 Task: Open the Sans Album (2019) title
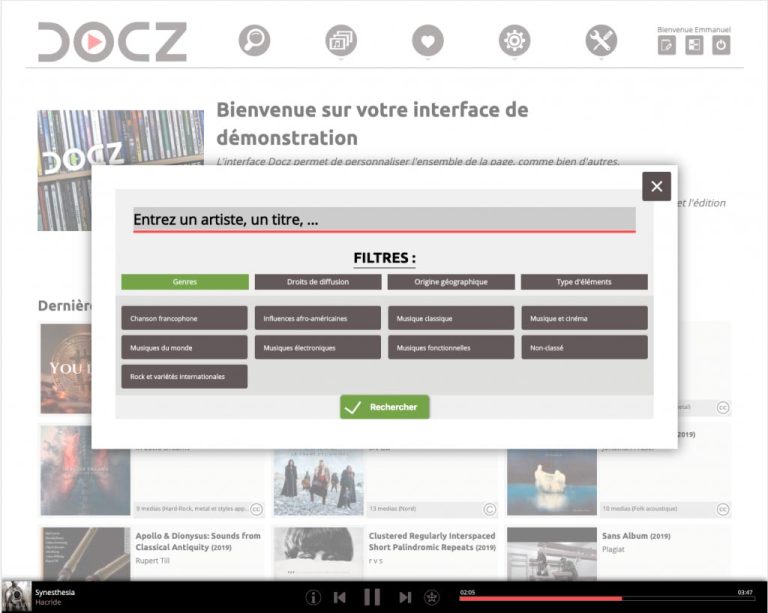(636, 536)
